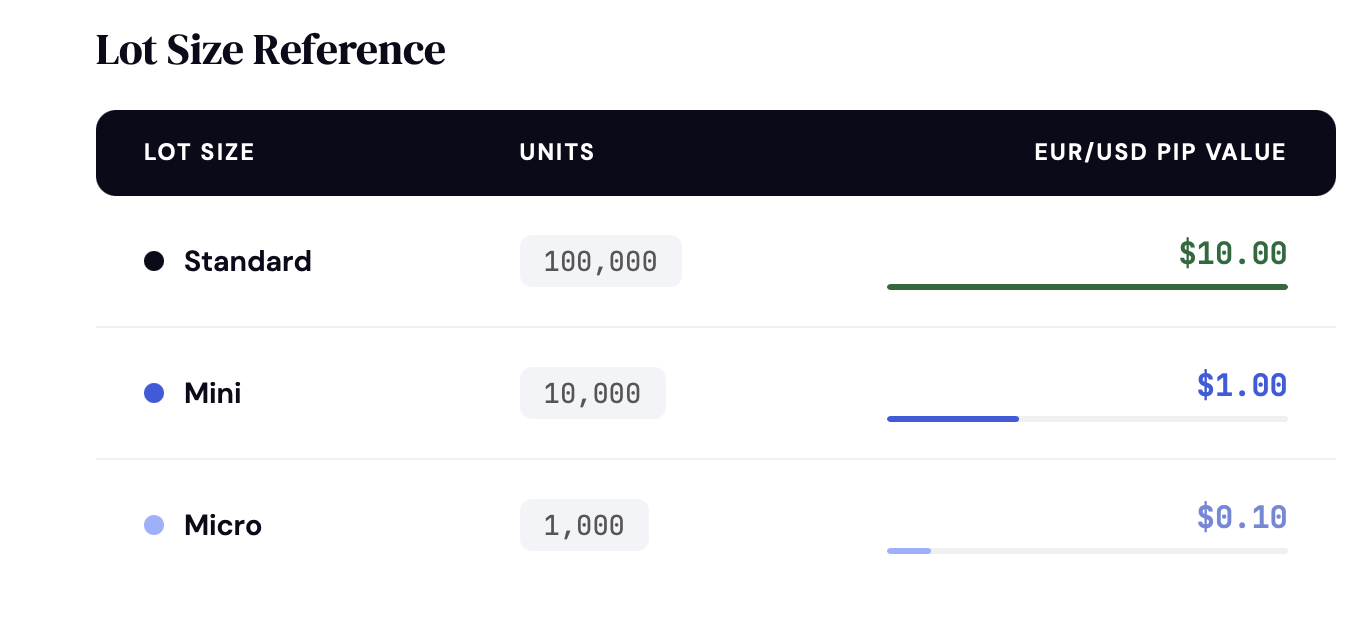Select the Standard lot size label
This screenshot has width=1359, height=617.
point(248,261)
